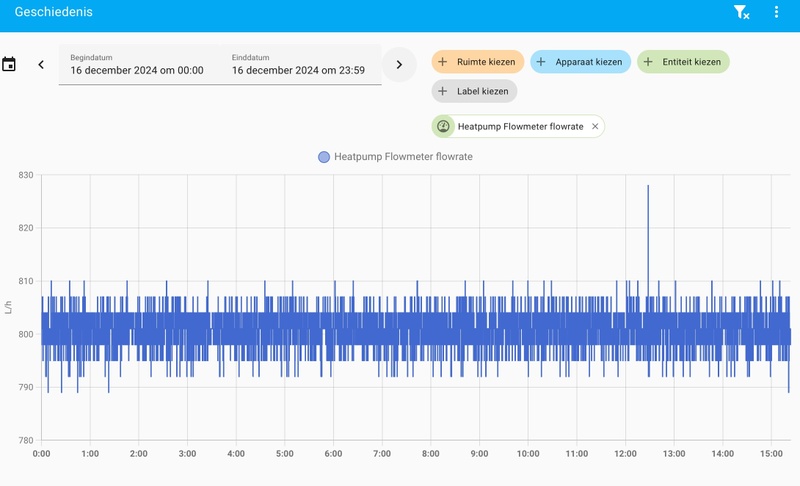The image size is (800, 486).
Task: Remove the Heatpump Flowmeter flowrate entity chip
Action: pos(595,126)
